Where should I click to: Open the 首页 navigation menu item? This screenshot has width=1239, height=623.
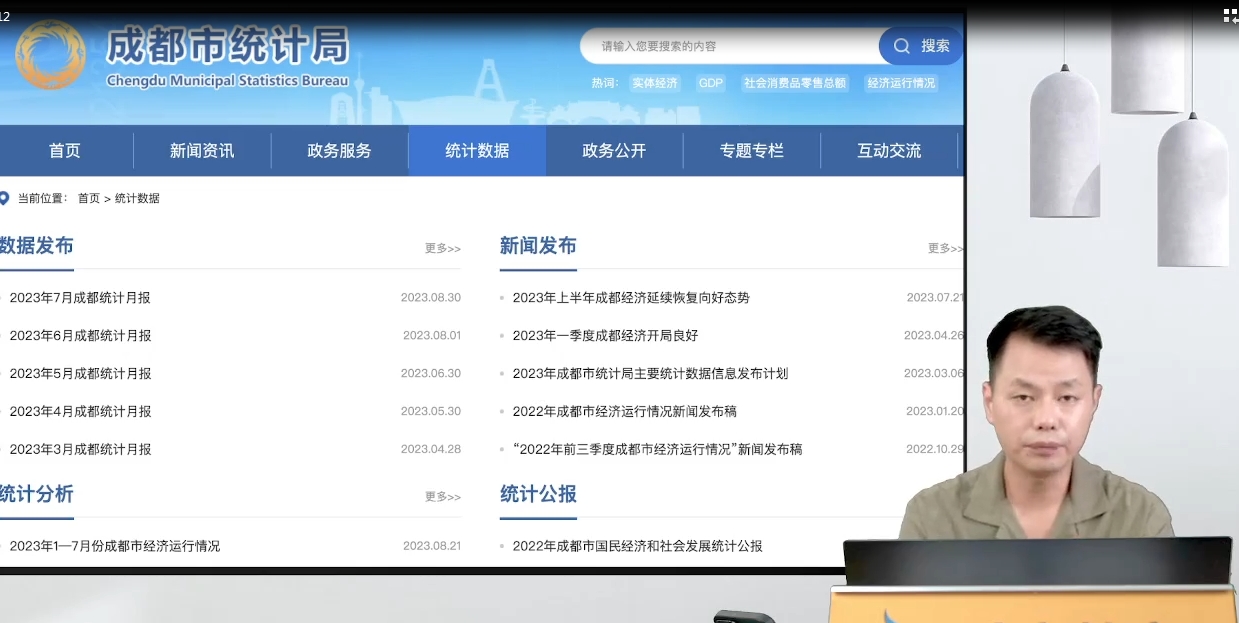(64, 150)
